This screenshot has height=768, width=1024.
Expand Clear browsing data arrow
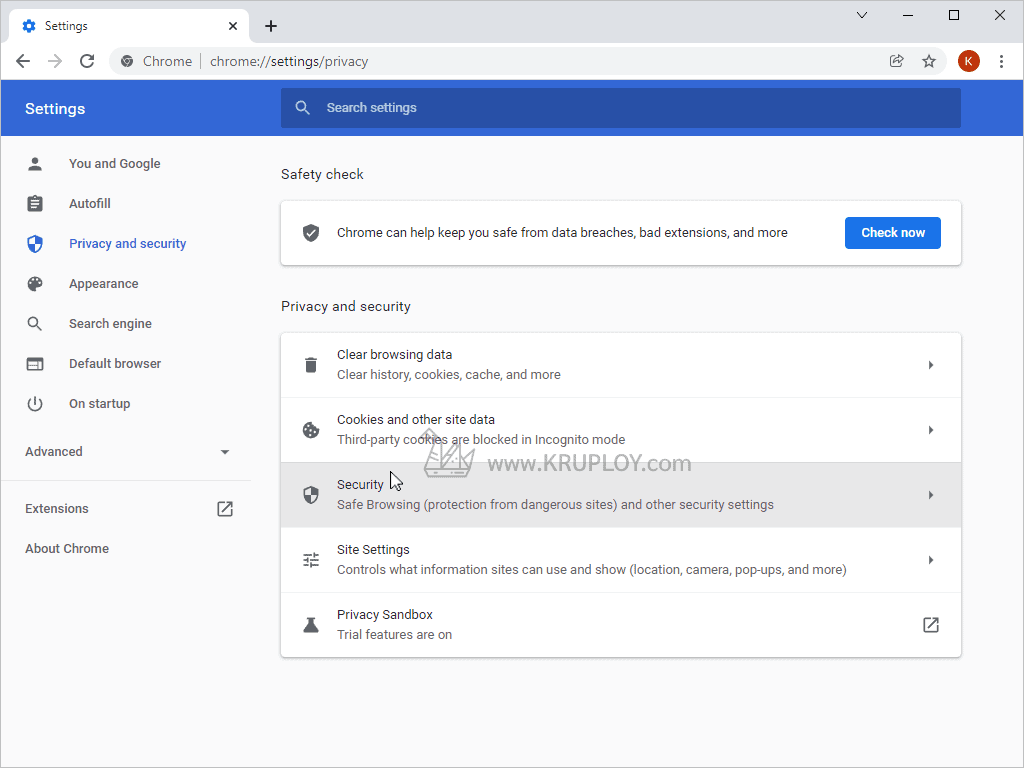931,365
